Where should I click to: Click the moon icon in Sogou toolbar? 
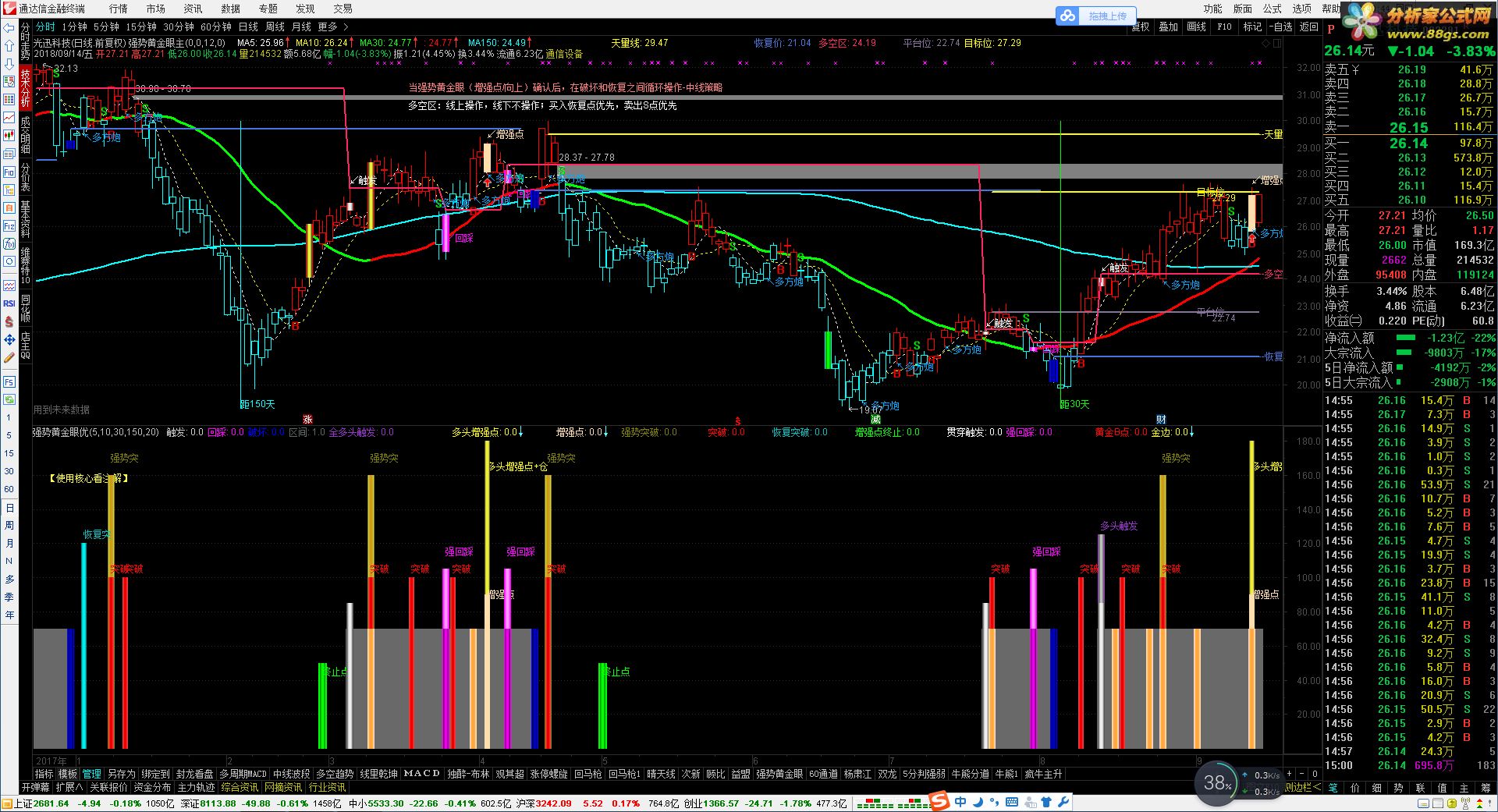978,802
